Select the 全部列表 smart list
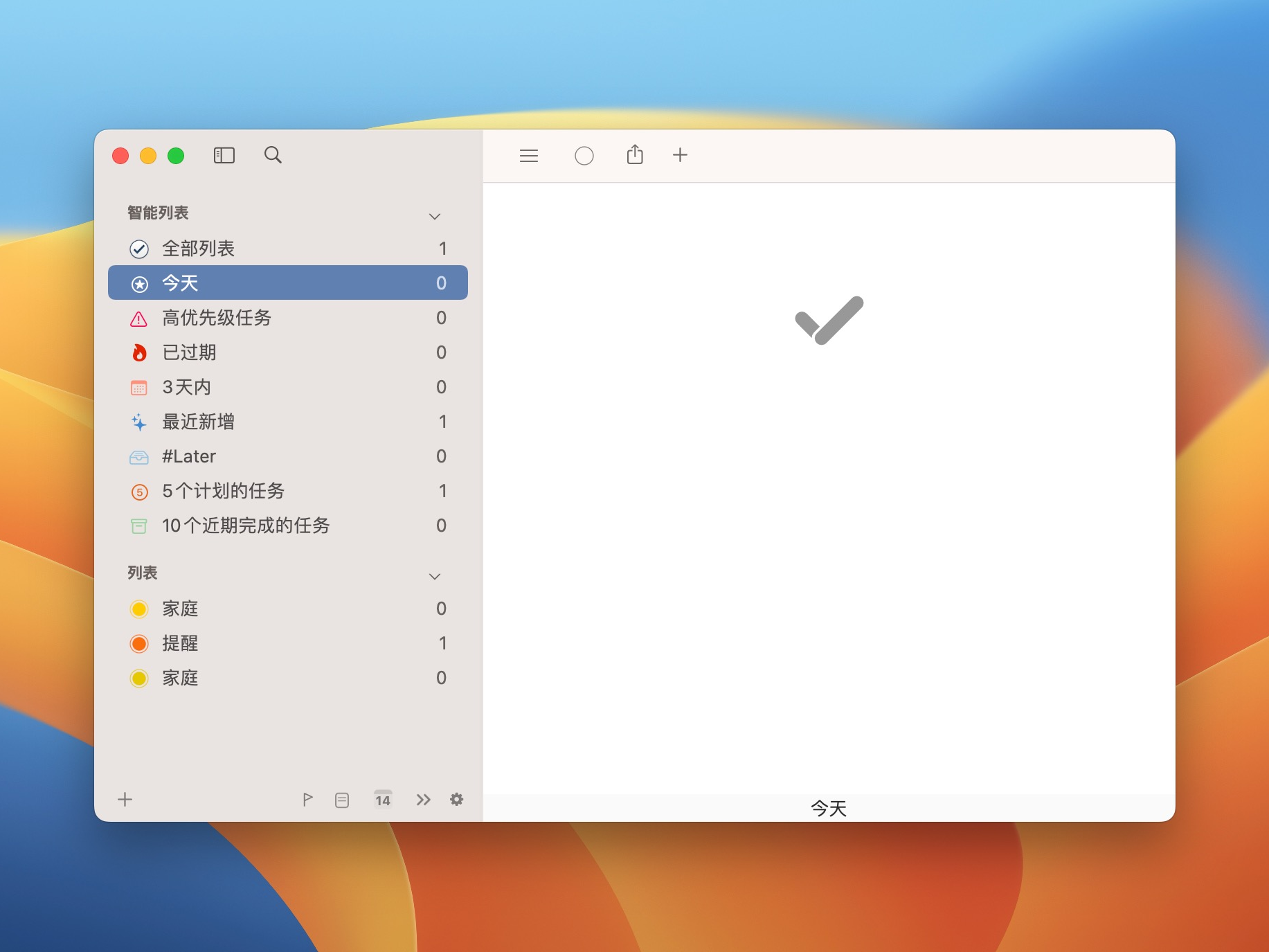 288,249
